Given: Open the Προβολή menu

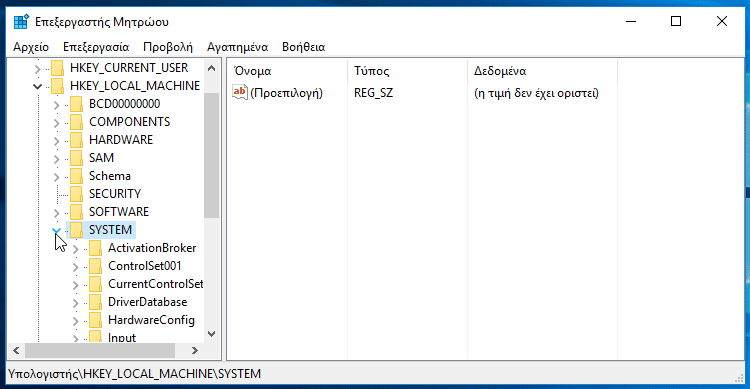Looking at the screenshot, I should coord(168,47).
